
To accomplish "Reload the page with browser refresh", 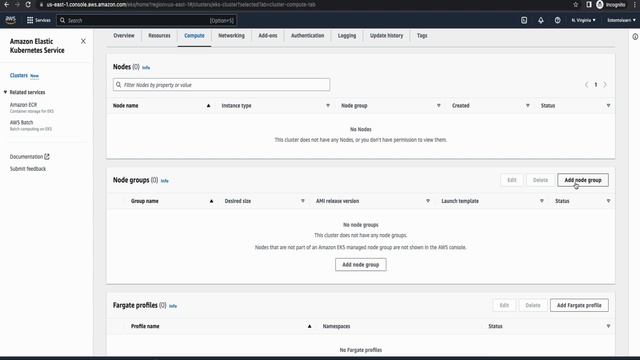I will (28, 4).
